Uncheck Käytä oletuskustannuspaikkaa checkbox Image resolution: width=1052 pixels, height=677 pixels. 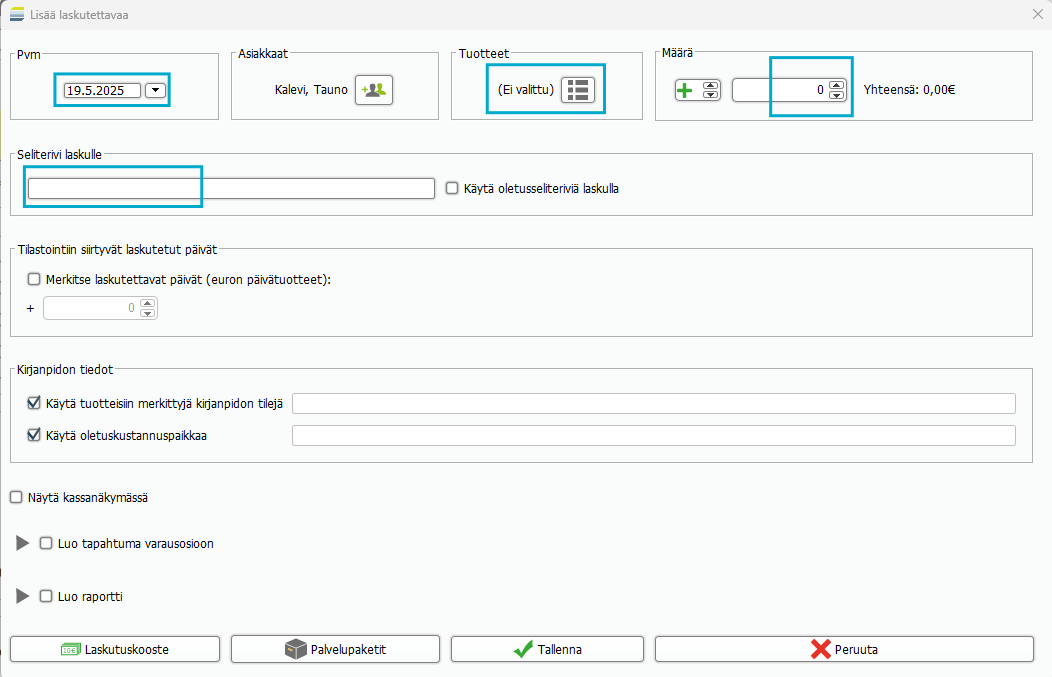[34, 435]
